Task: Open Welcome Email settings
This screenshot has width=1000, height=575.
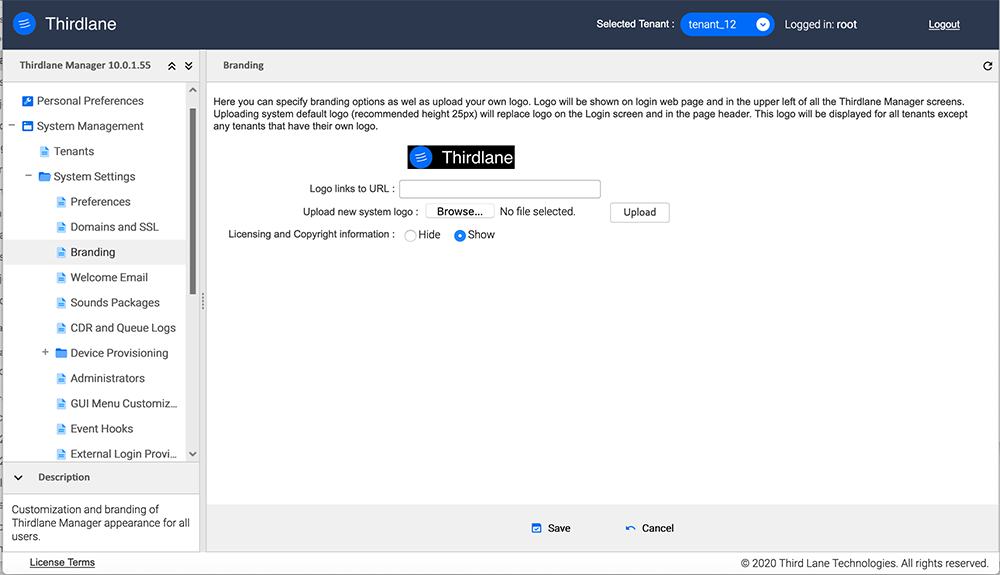Action: pyautogui.click(x=109, y=277)
